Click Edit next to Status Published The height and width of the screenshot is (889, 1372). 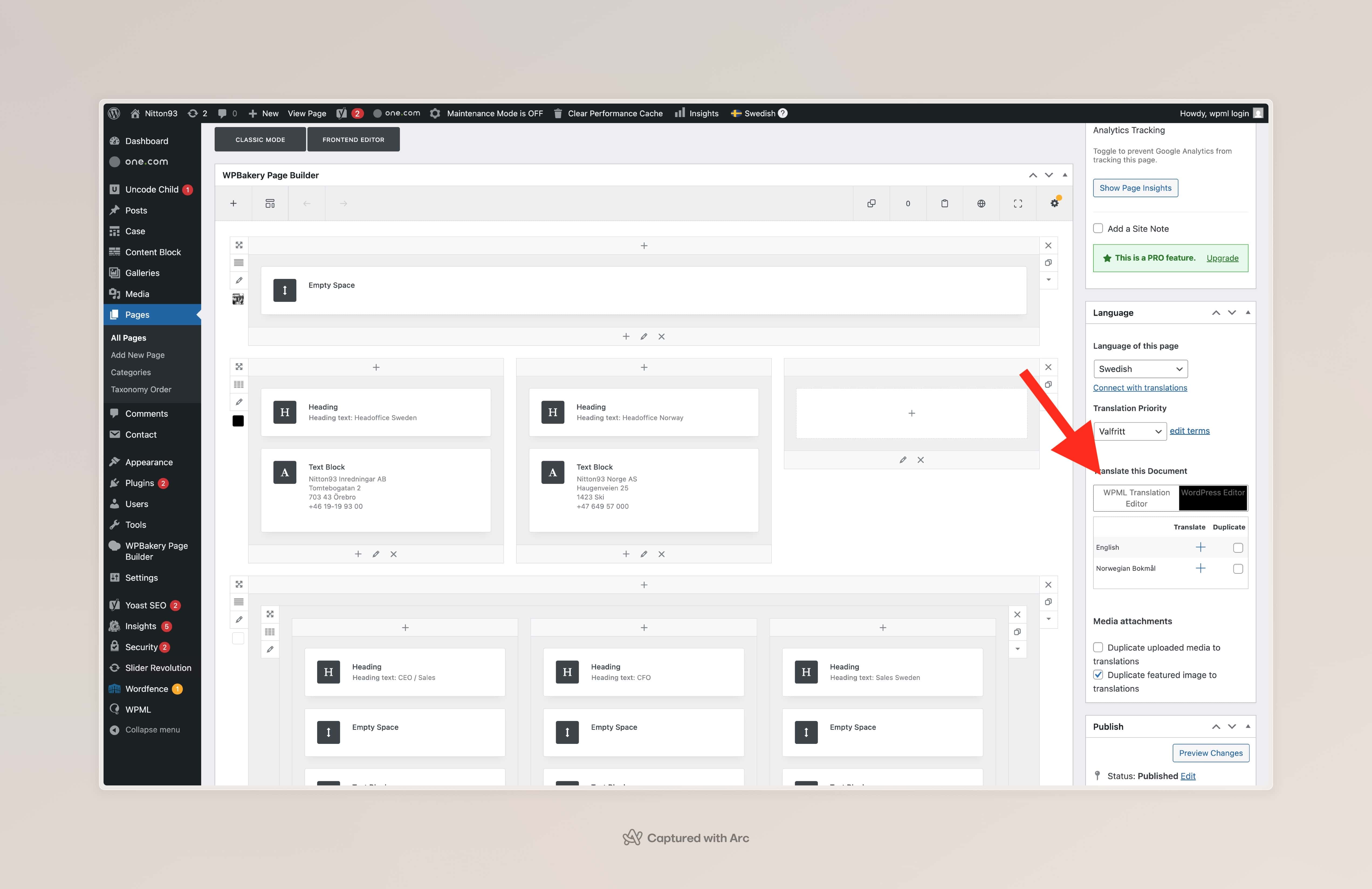[1188, 776]
